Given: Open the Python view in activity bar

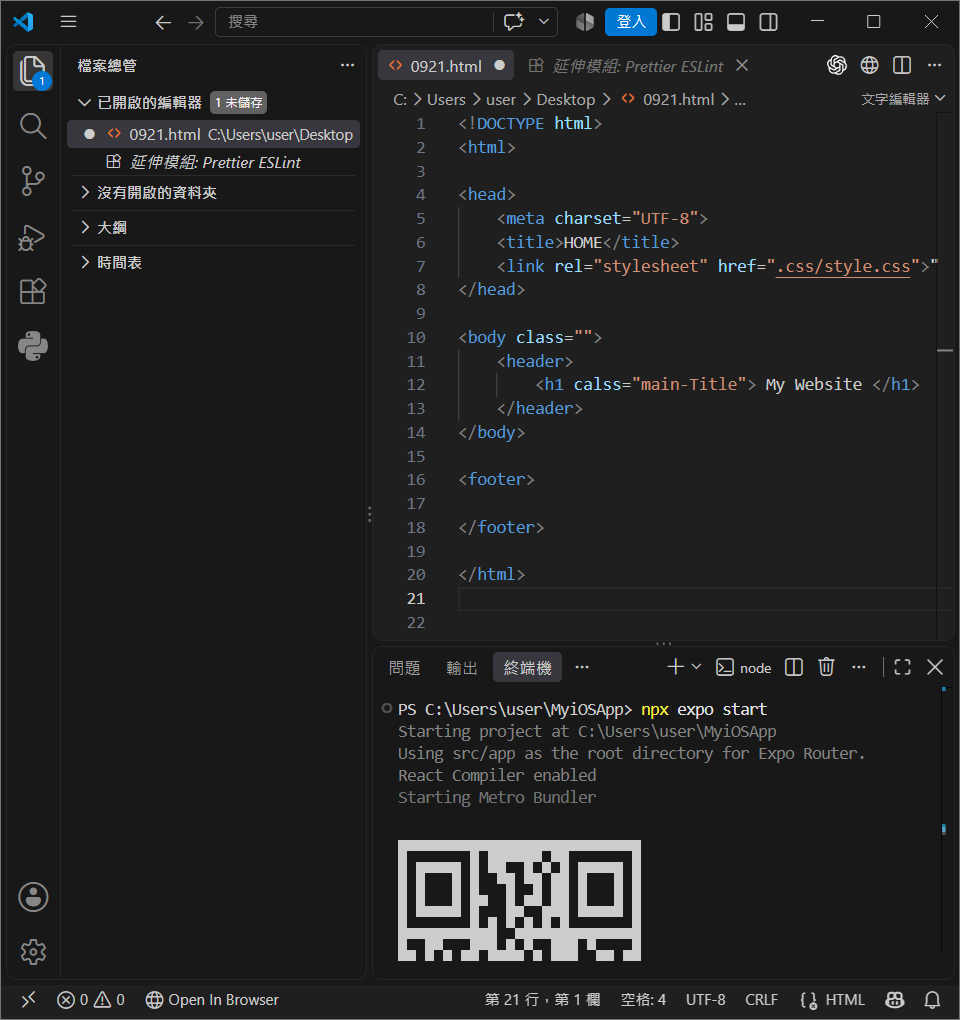Looking at the screenshot, I should (x=33, y=346).
